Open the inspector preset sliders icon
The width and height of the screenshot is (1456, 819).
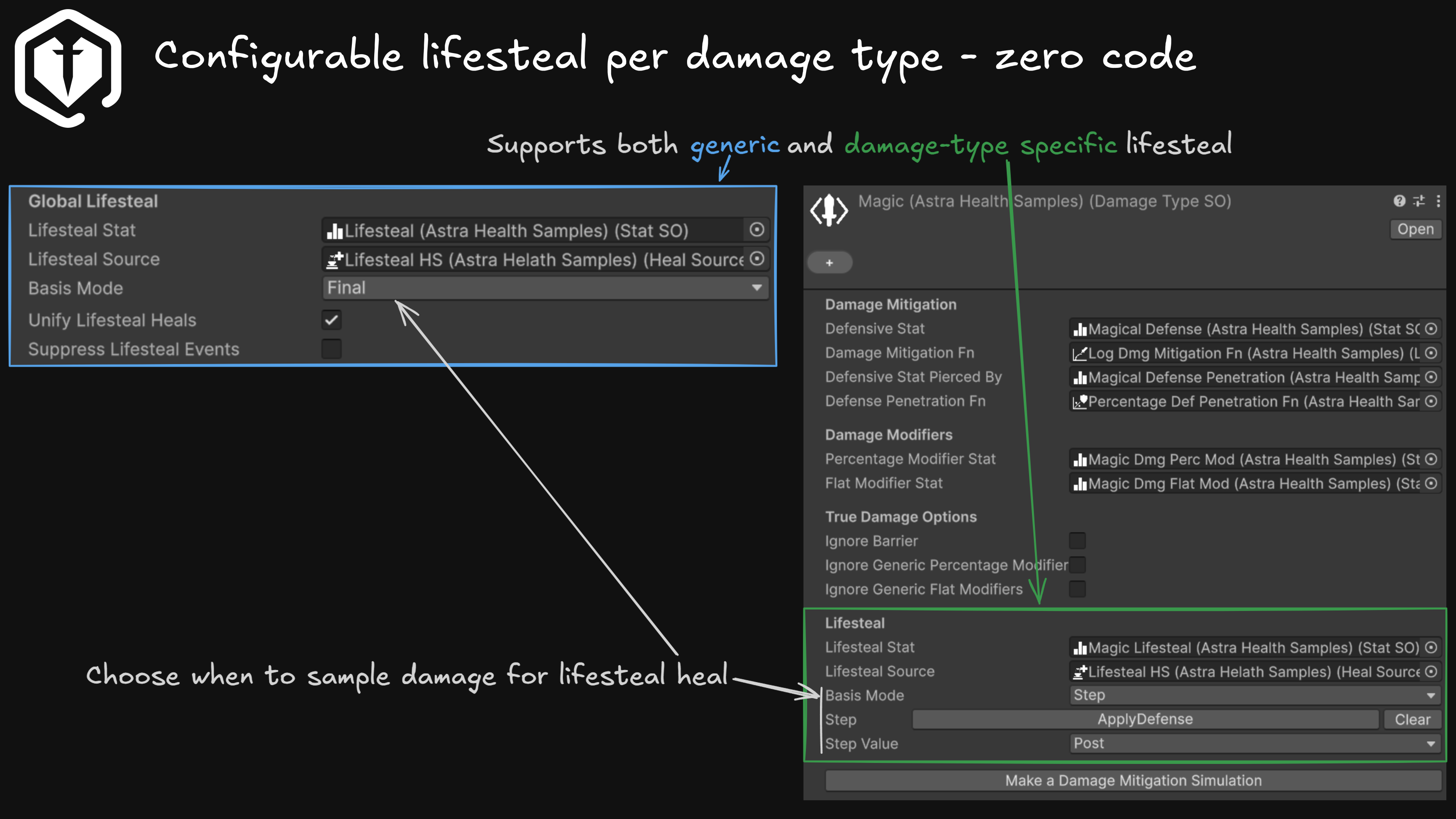[1419, 201]
